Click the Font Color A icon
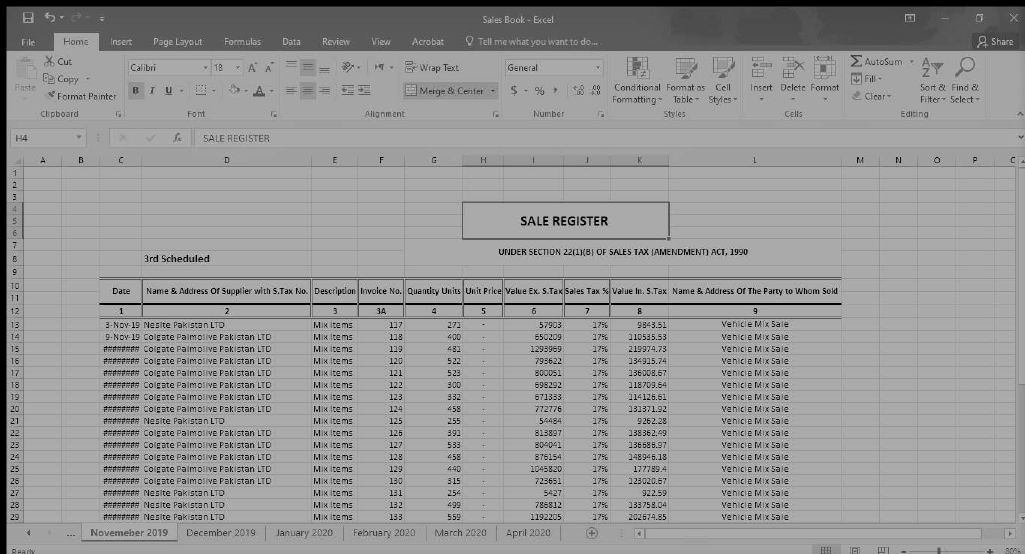The width and height of the screenshot is (1025, 554). coord(259,90)
